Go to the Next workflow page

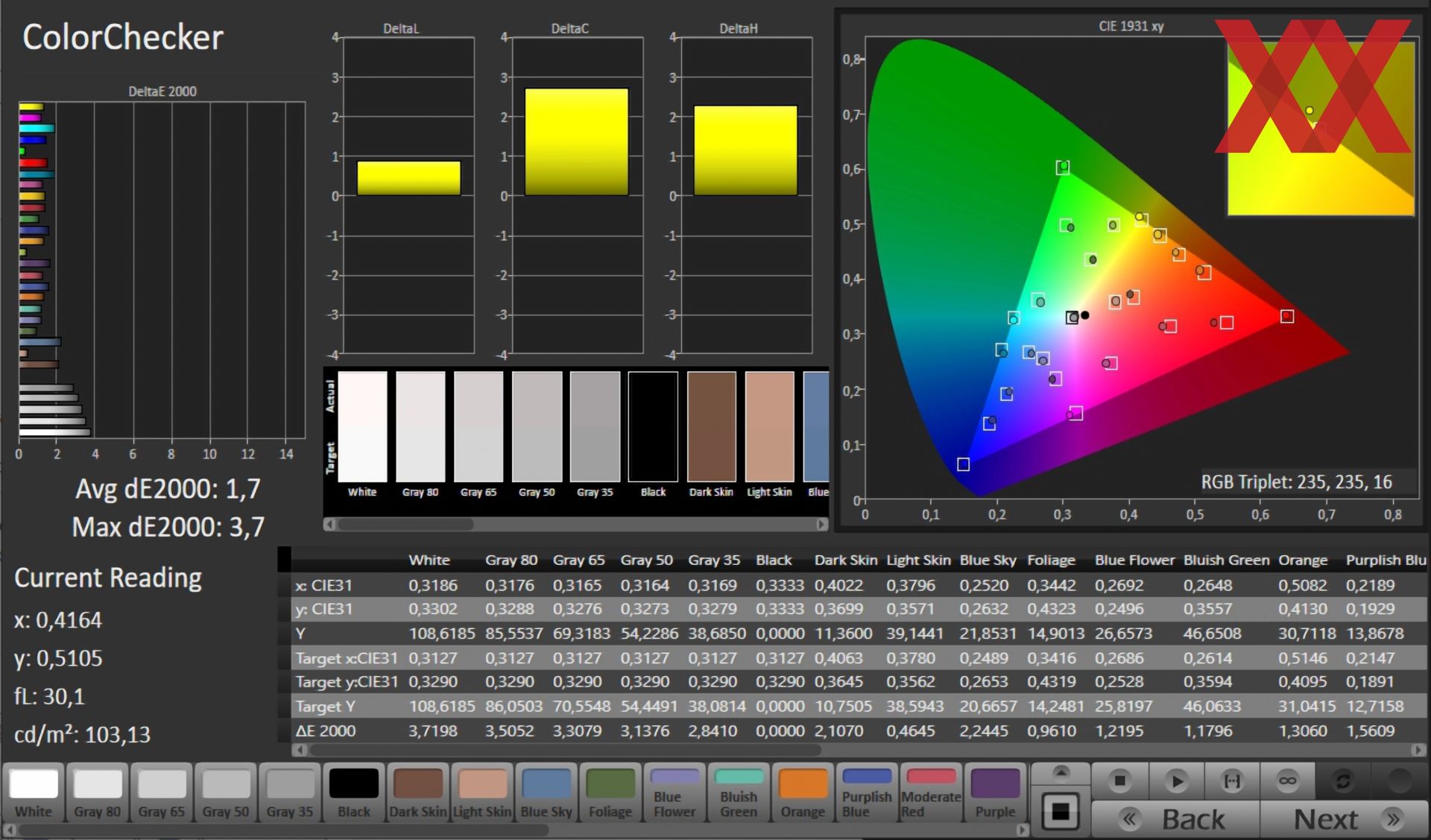1344,819
